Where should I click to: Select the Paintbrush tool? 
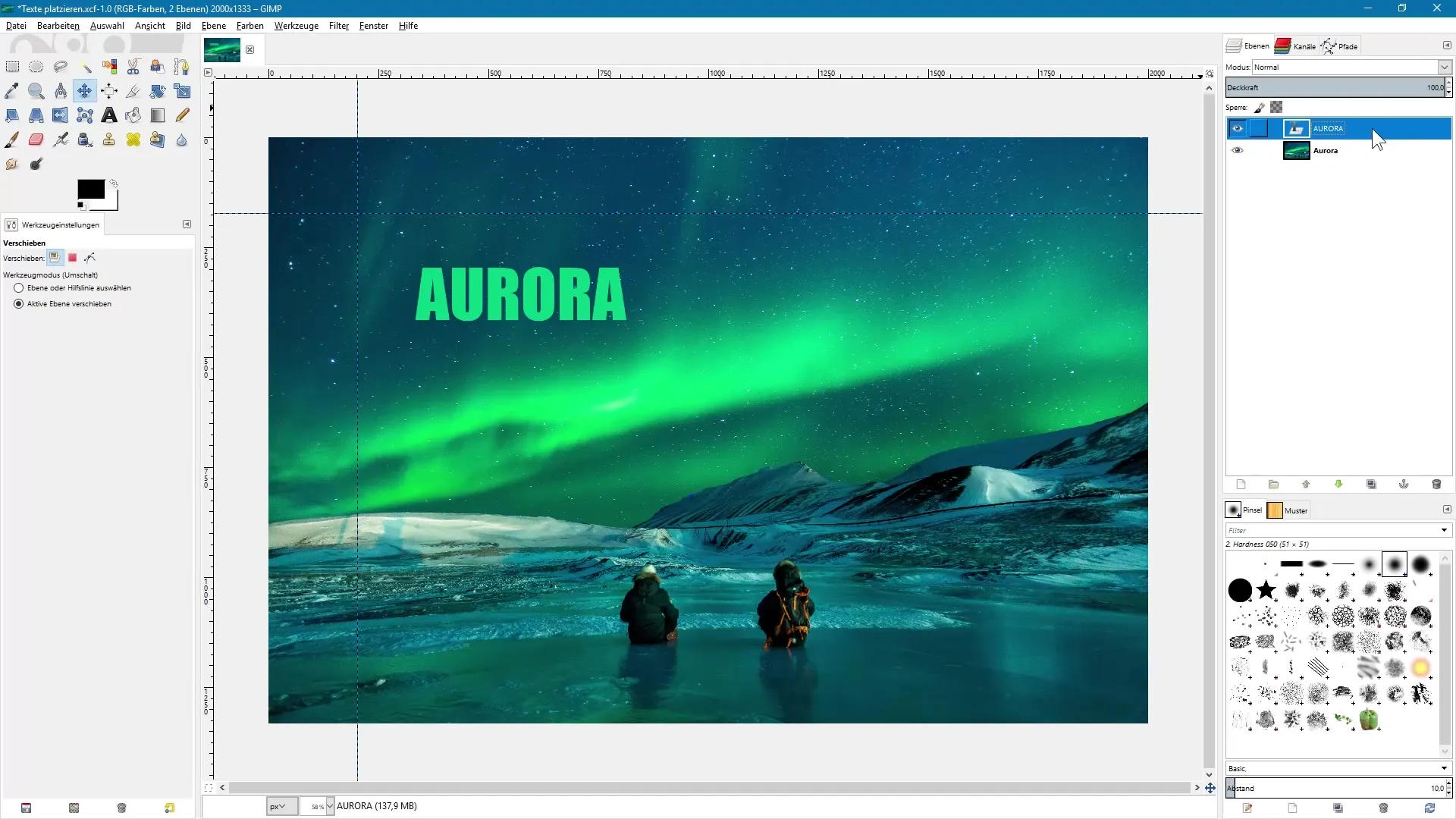click(12, 140)
